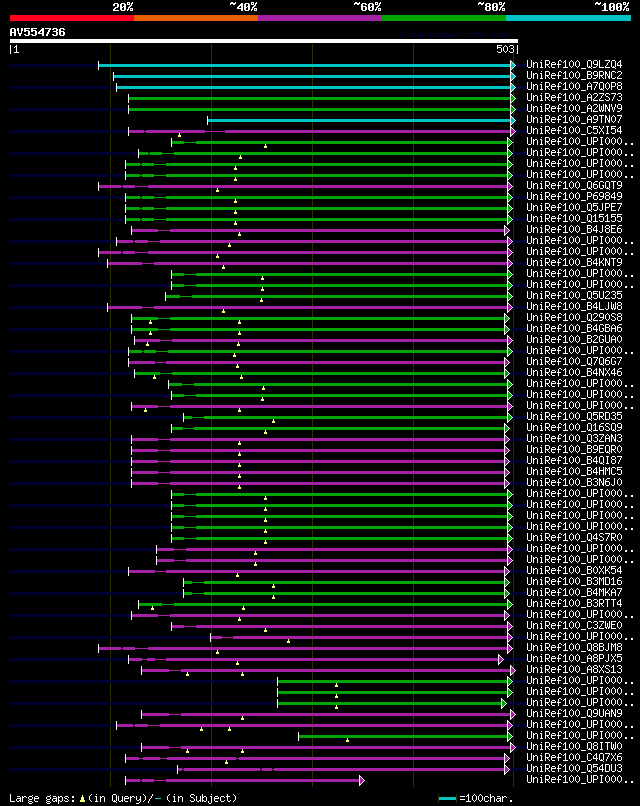Click the orange ~40% legend color segment

(196, 18)
